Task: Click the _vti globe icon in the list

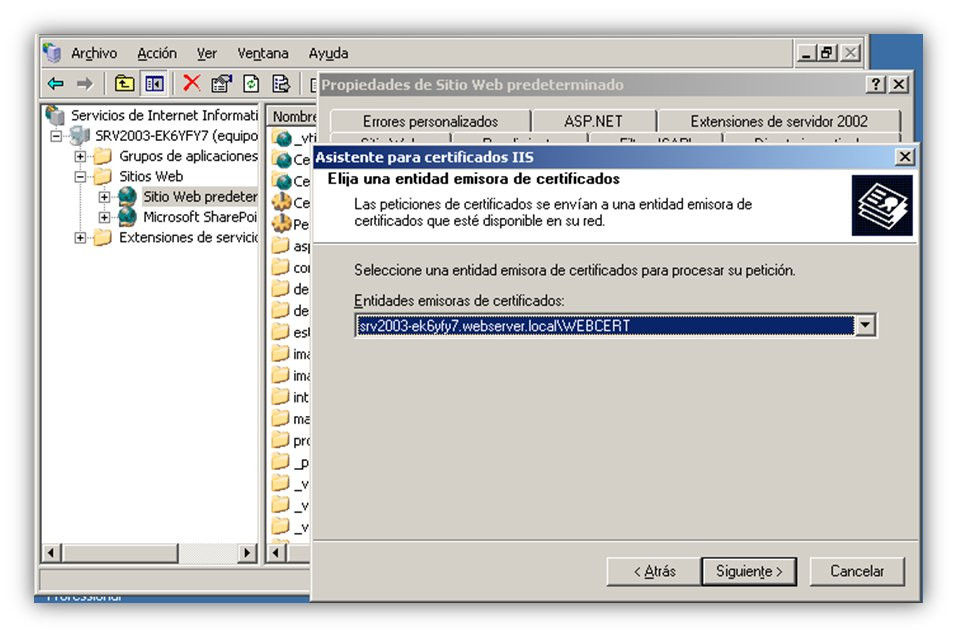Action: (283, 138)
